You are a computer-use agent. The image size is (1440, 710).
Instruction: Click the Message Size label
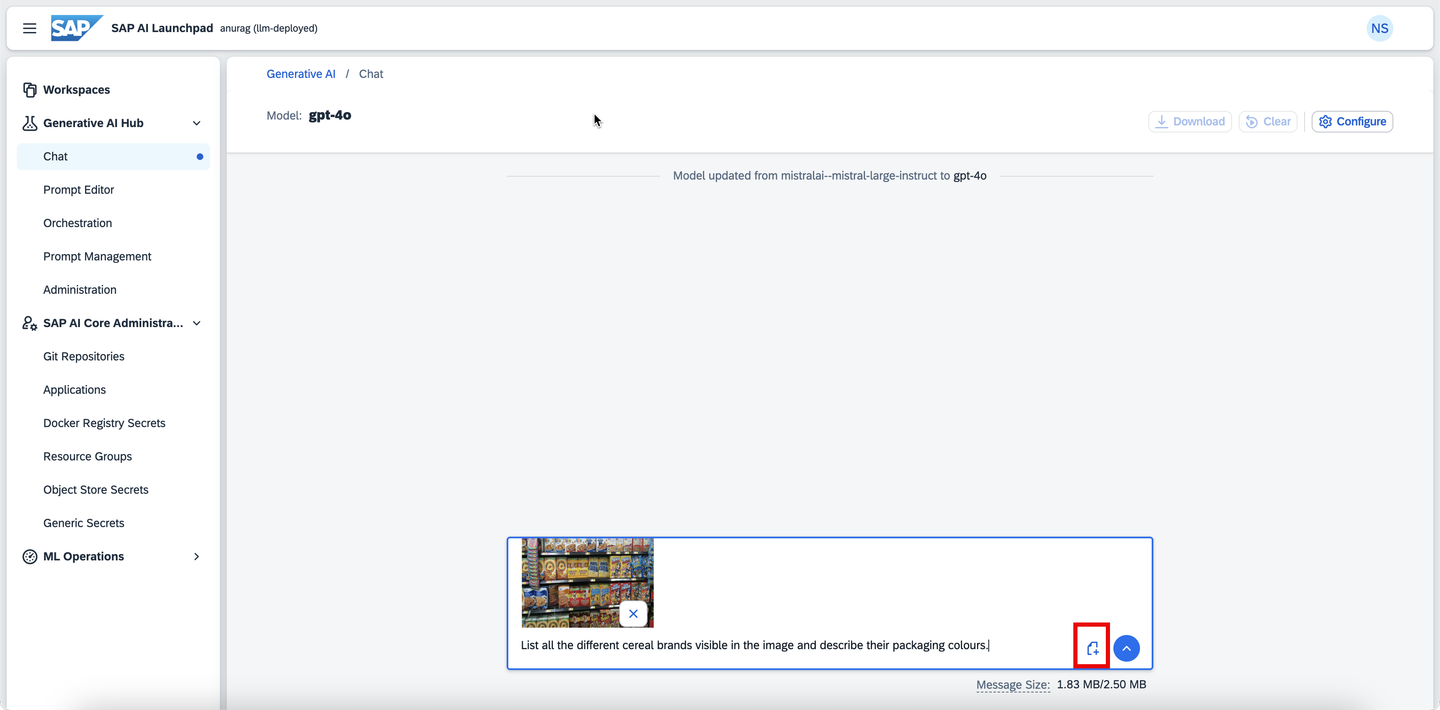click(1013, 685)
